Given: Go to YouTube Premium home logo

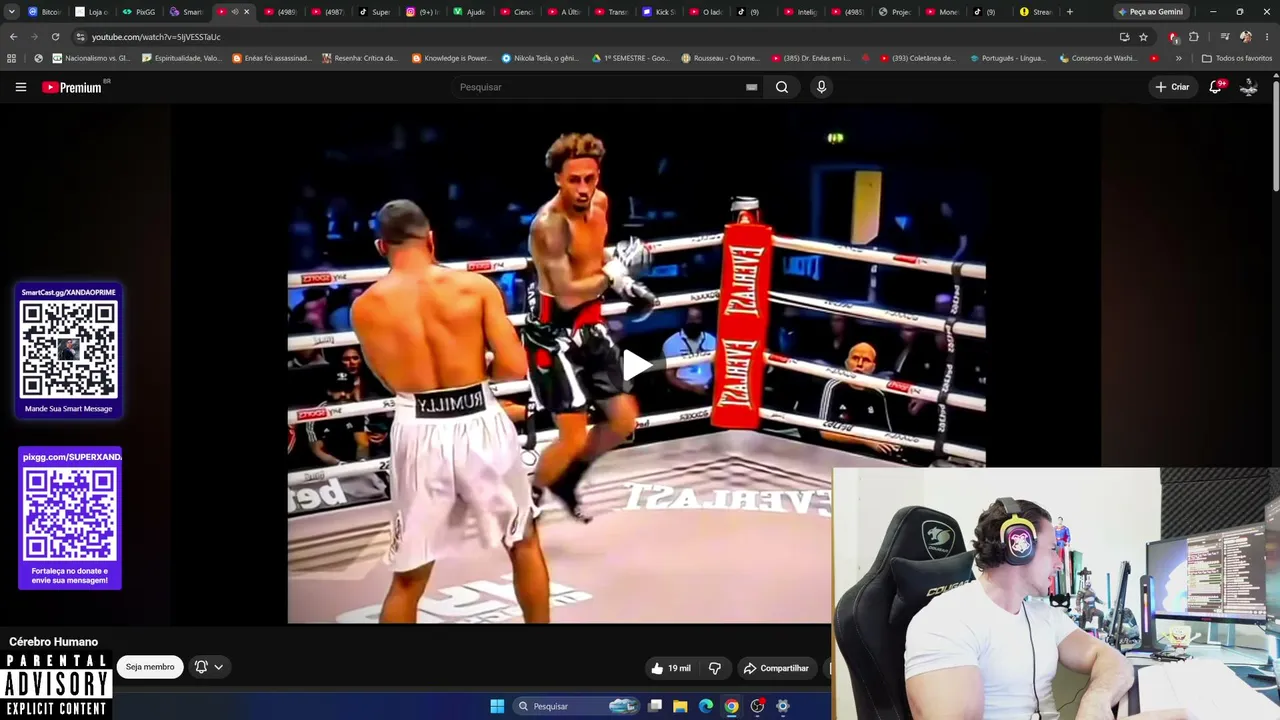Looking at the screenshot, I should (72, 87).
